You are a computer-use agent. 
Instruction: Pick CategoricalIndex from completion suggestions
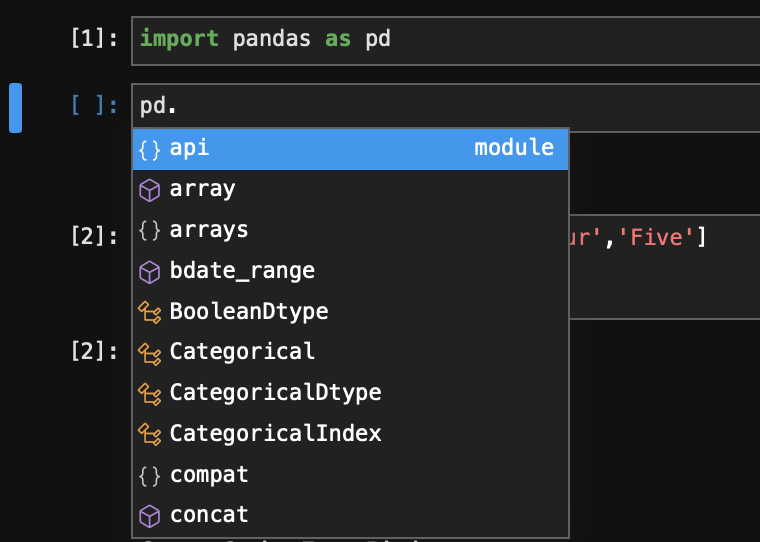pos(275,434)
